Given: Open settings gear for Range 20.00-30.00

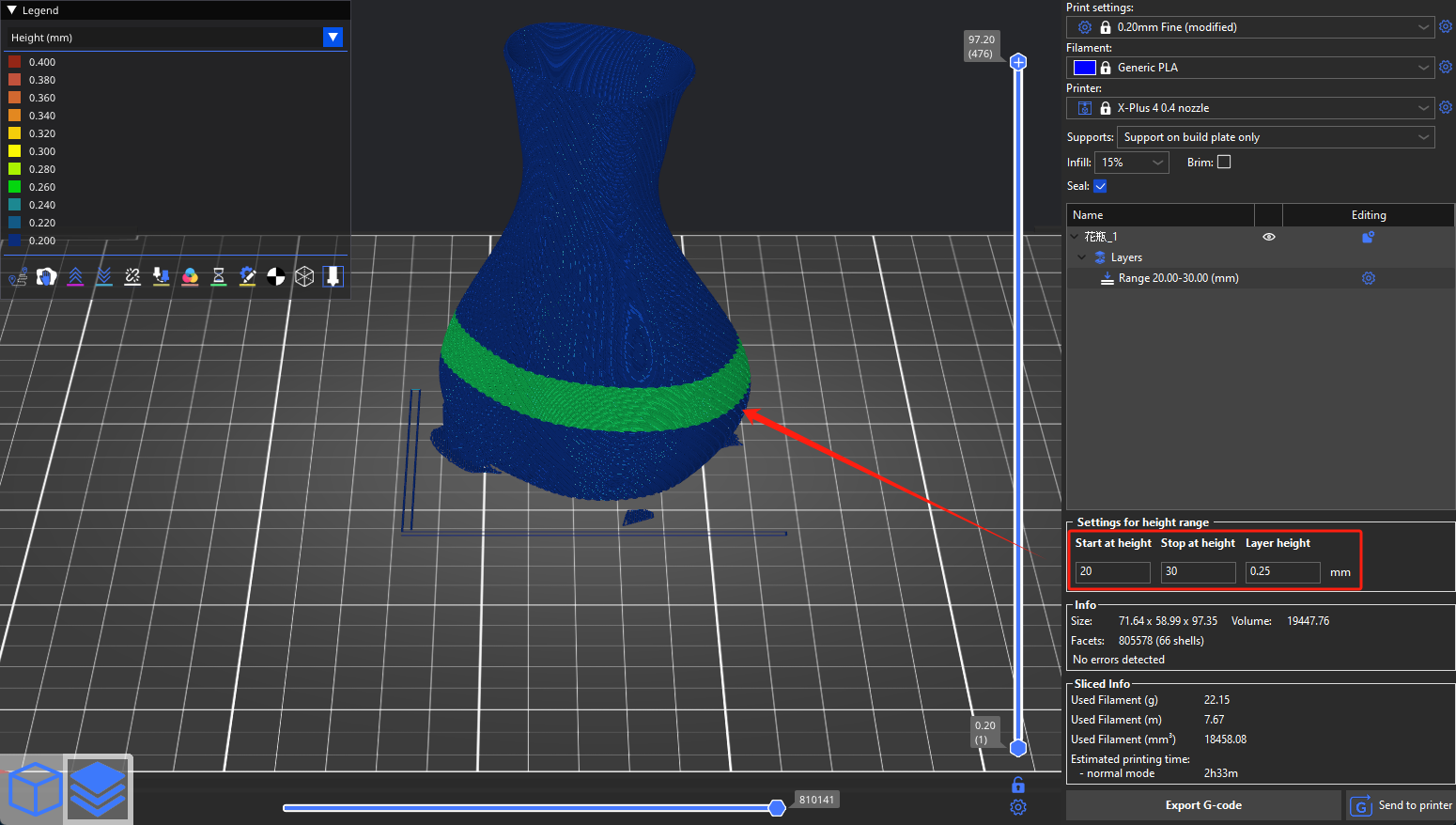Looking at the screenshot, I should coord(1369,278).
